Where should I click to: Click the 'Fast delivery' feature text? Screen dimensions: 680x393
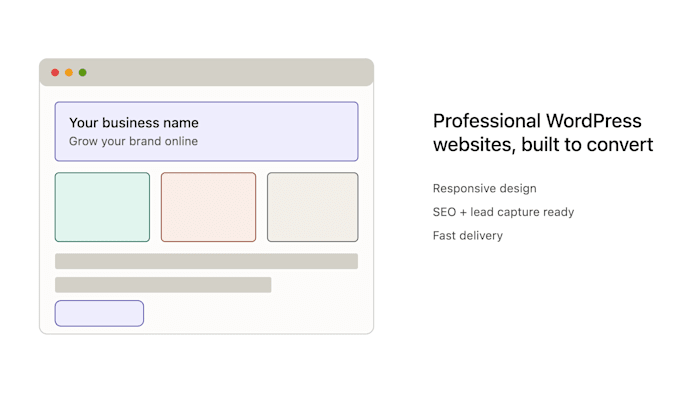tap(468, 236)
